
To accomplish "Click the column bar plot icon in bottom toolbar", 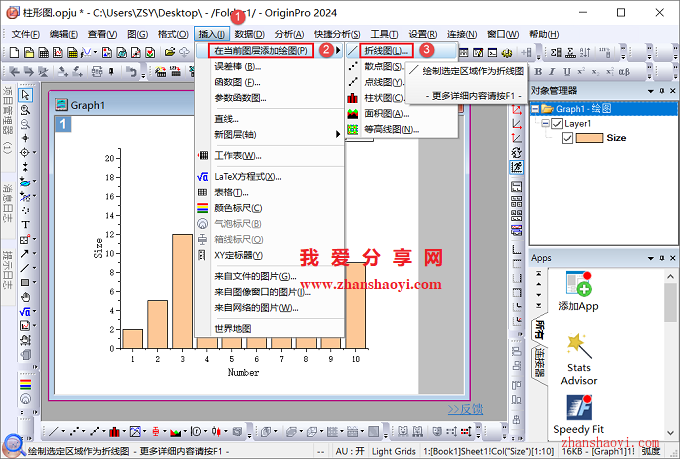I will click(x=114, y=432).
